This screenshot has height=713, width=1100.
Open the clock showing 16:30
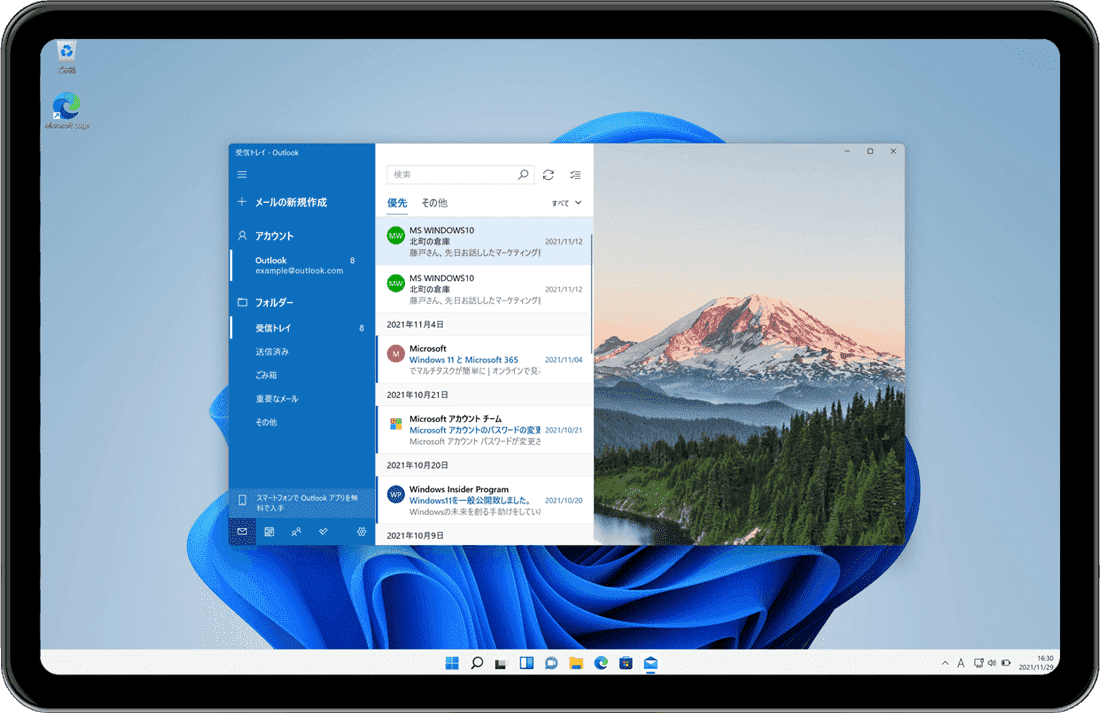click(1036, 663)
